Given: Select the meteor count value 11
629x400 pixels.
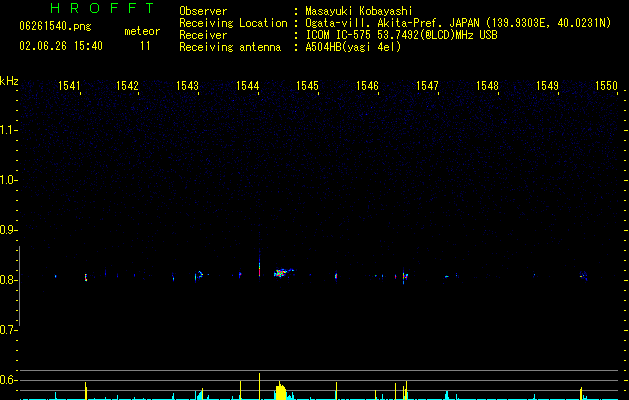Looking at the screenshot, I should coord(145,46).
